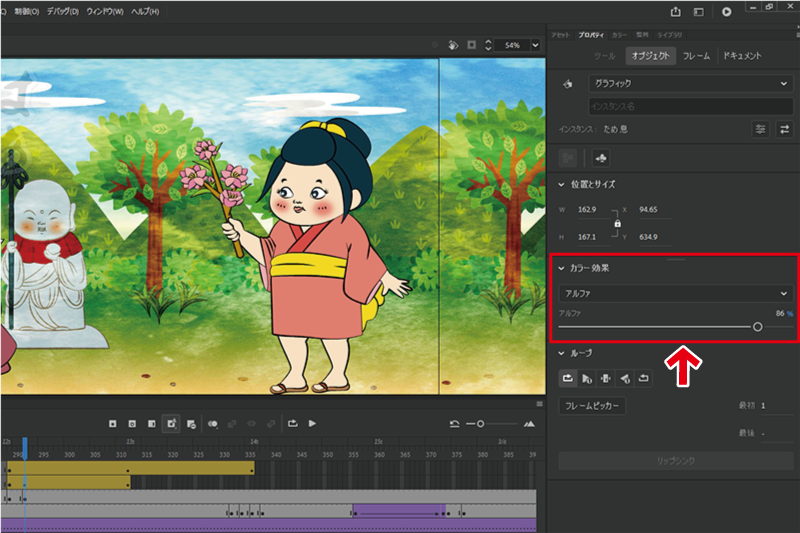800x533 pixels.
Task: Click the alpha slider handle
Action: (758, 327)
